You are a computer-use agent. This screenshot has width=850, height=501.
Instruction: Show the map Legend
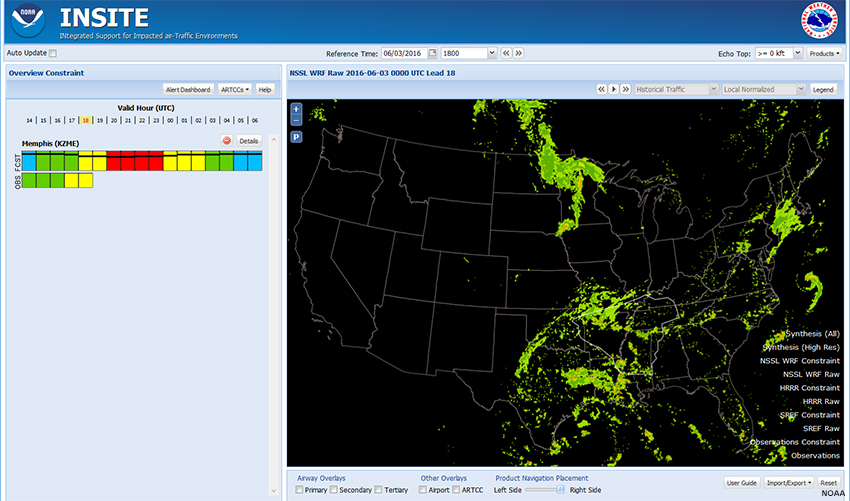coord(823,89)
